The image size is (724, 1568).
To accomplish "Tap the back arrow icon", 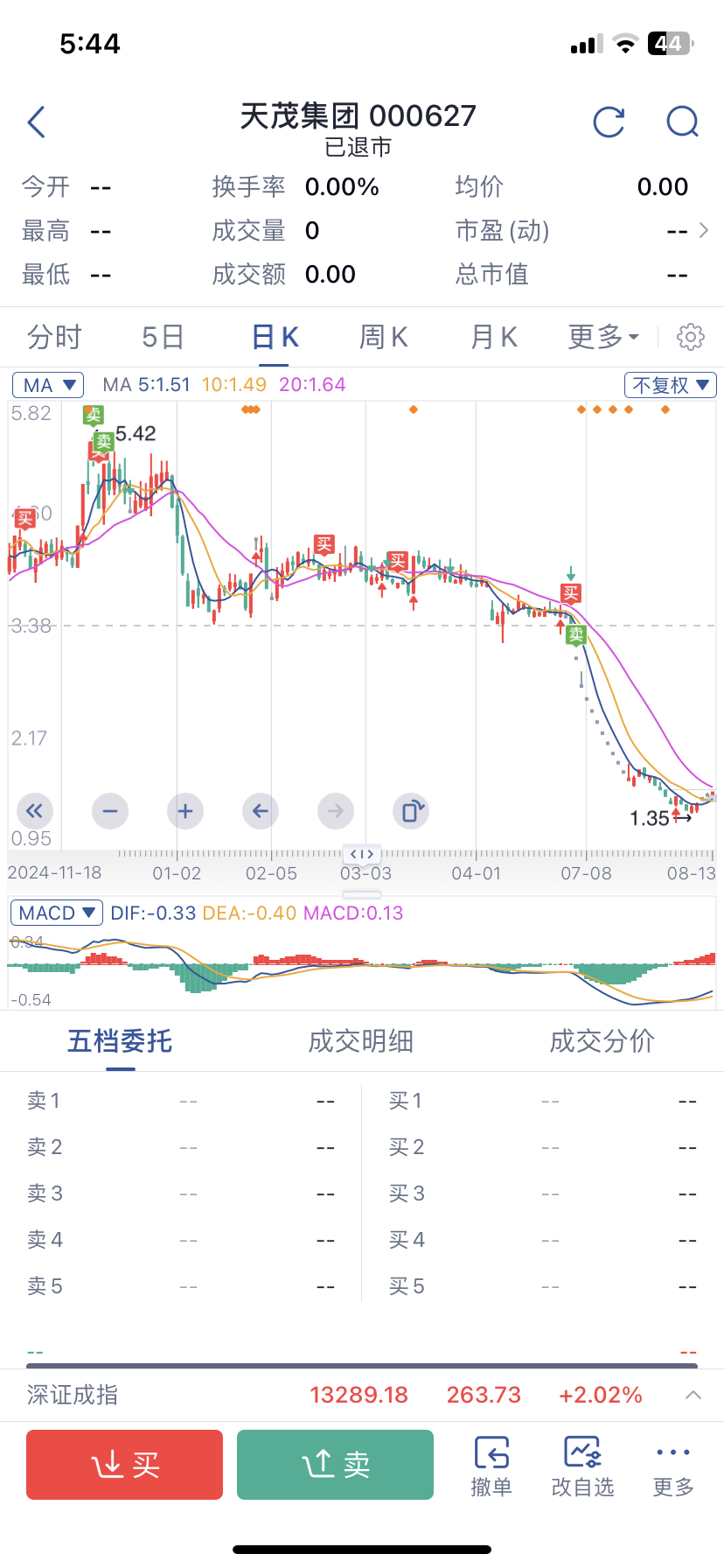I will click(37, 122).
